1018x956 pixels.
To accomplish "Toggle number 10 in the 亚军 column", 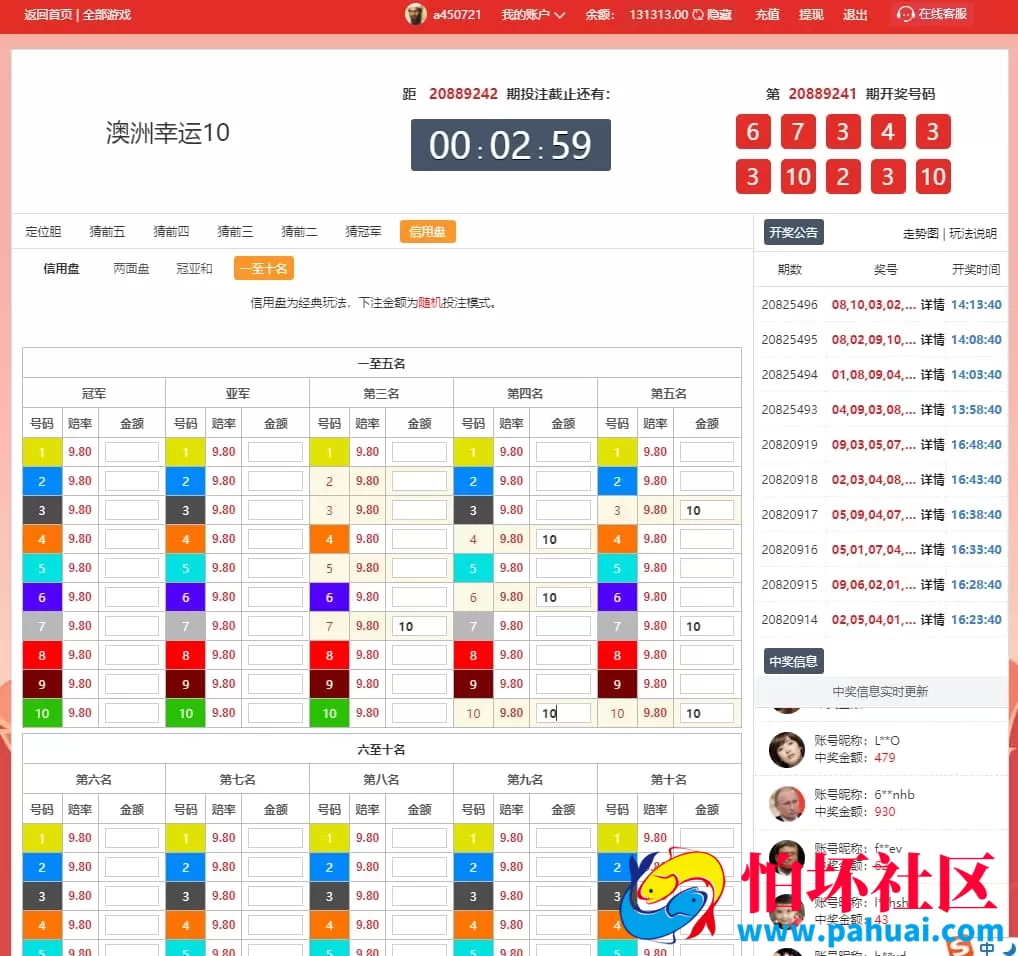I will [x=186, y=713].
